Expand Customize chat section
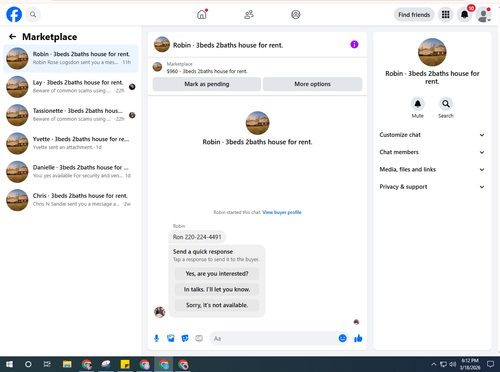Viewport: 500px width, 372px height. (432, 135)
